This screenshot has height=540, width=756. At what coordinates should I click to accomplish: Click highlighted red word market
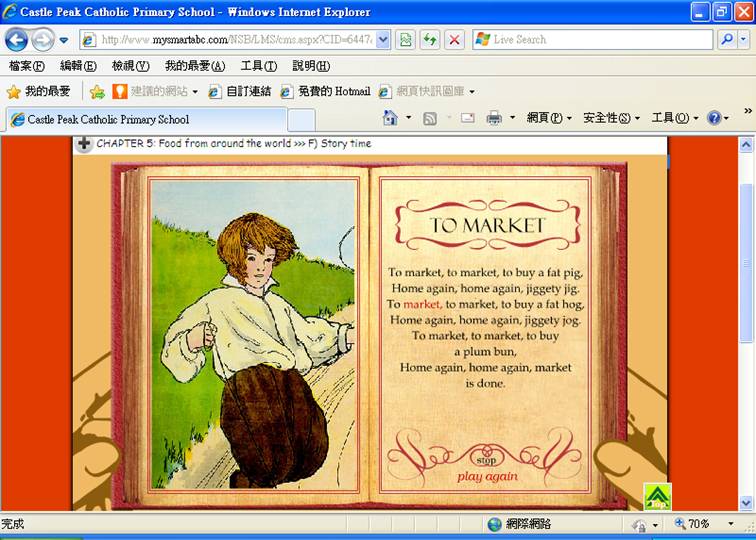tap(423, 304)
